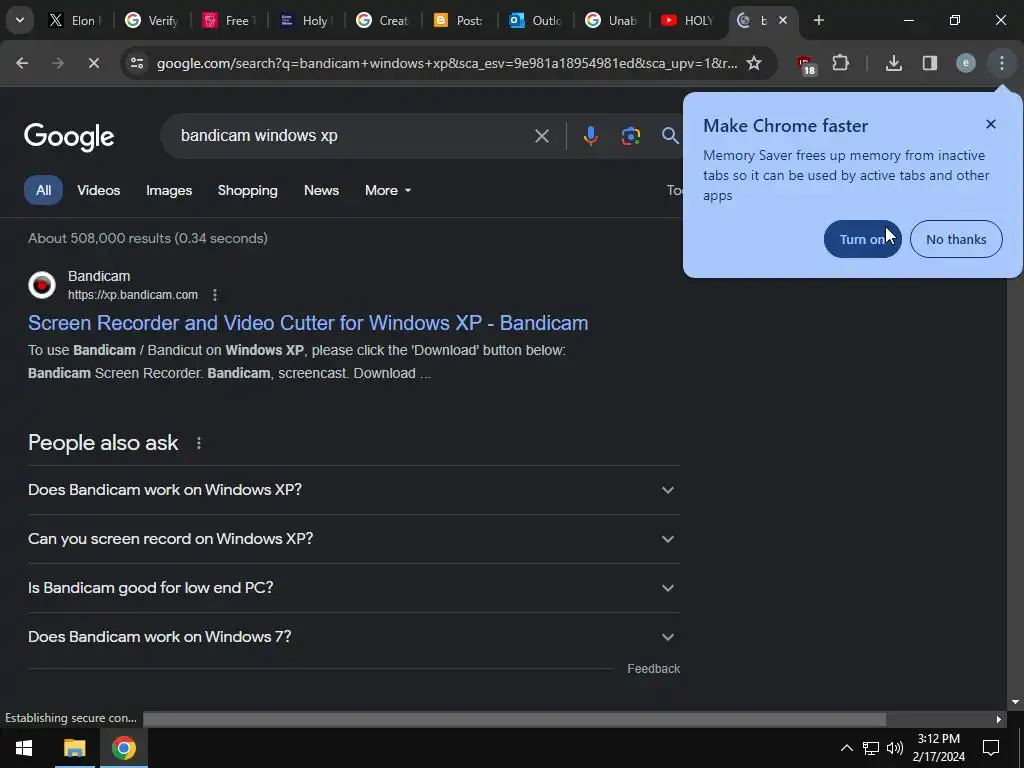Switch to the Unab Google tab
The width and height of the screenshot is (1024, 768).
611,20
